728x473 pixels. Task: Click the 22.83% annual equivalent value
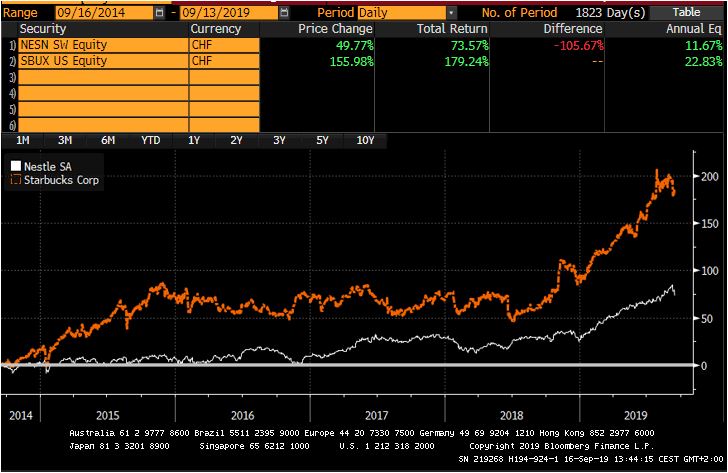click(x=704, y=61)
